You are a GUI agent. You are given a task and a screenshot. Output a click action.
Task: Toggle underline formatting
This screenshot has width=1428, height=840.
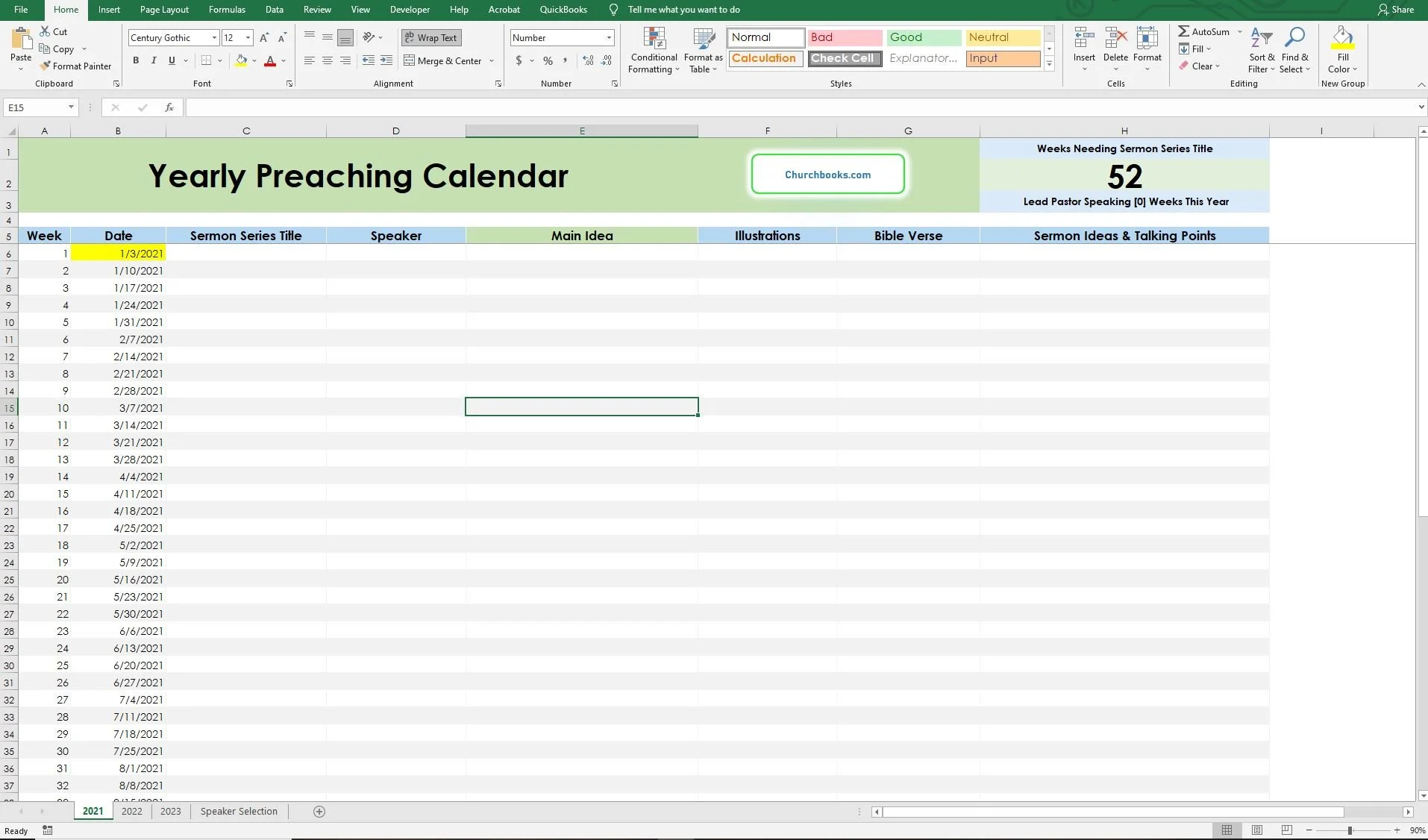171,60
